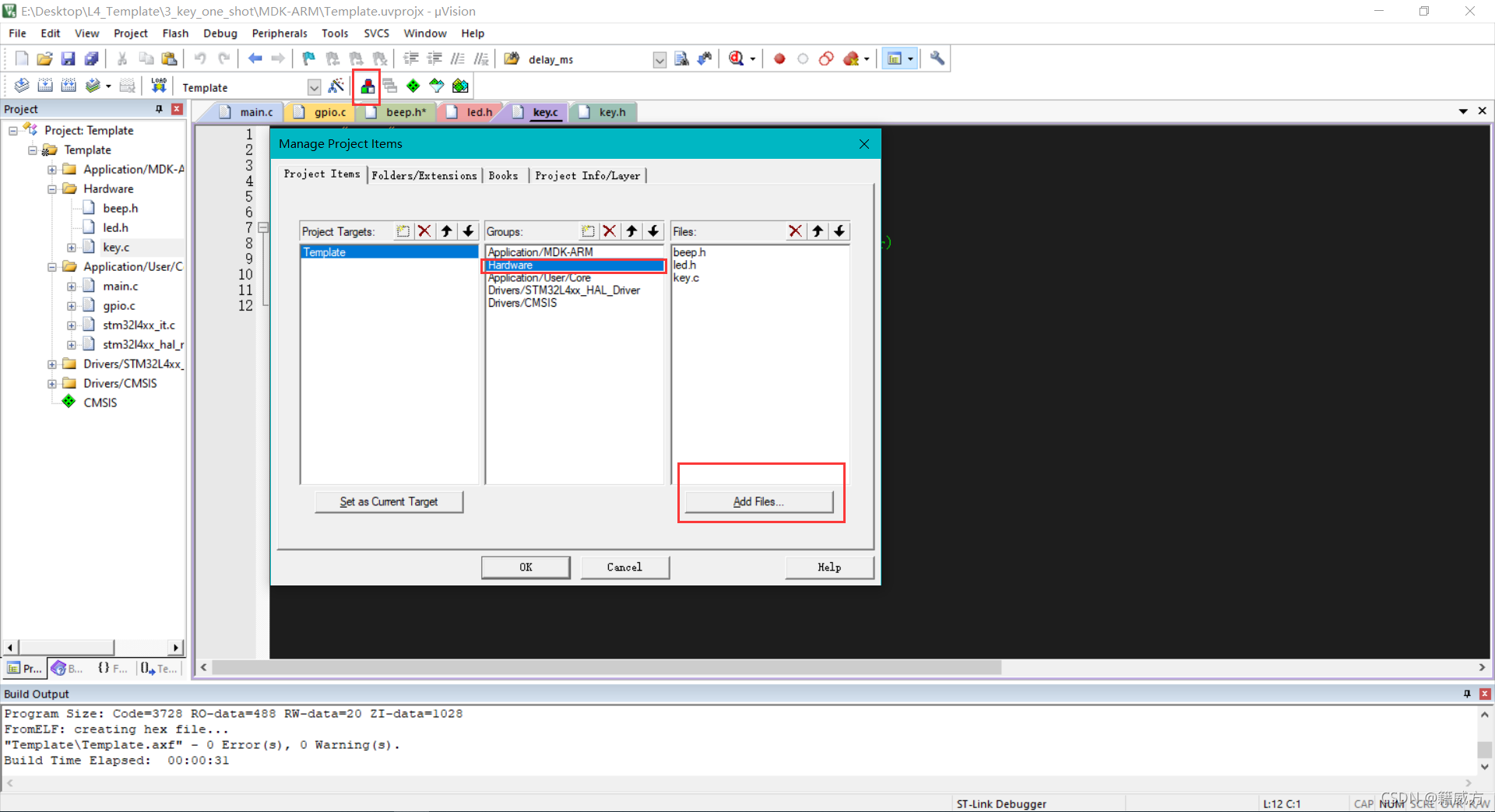Screen dimensions: 1495x812
Task: Open editor tab list dropdown arrow
Action: (1463, 111)
